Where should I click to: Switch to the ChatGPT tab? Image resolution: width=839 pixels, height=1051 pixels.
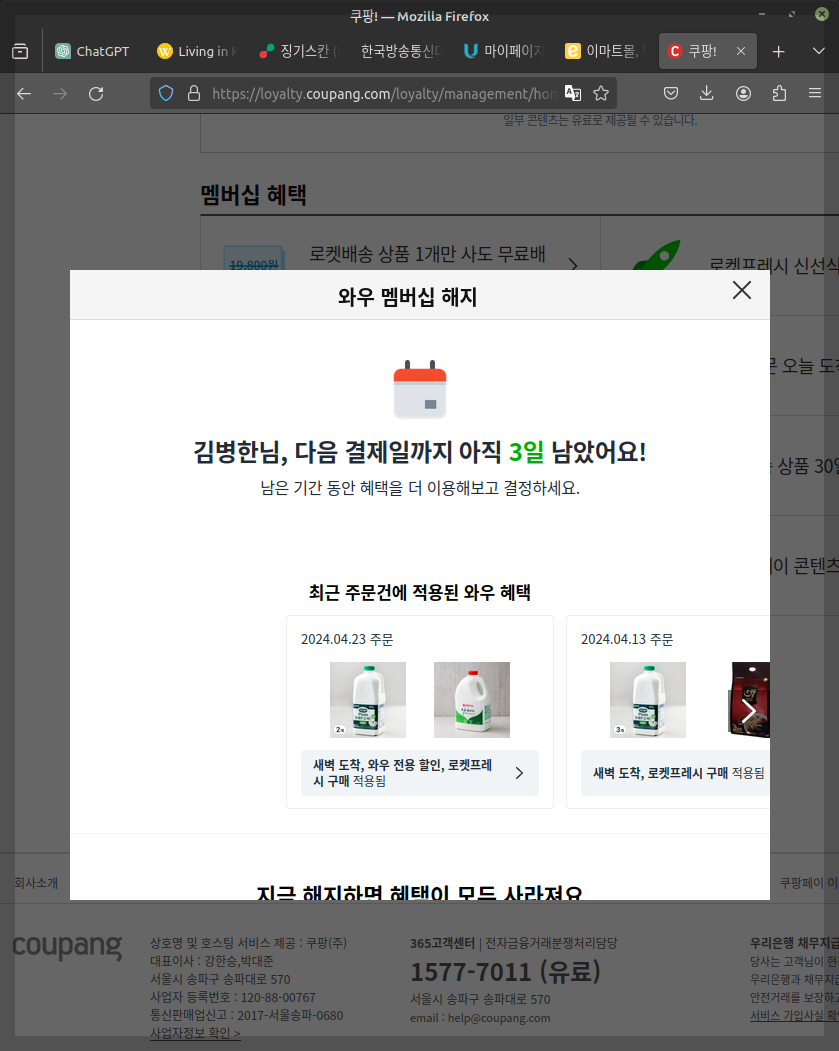point(93,51)
